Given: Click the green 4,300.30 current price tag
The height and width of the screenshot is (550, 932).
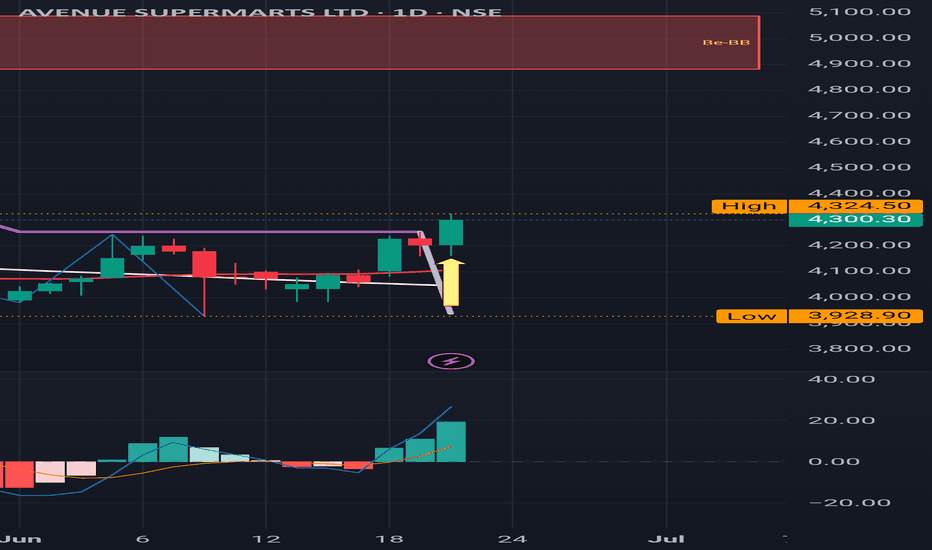Looking at the screenshot, I should [856, 220].
